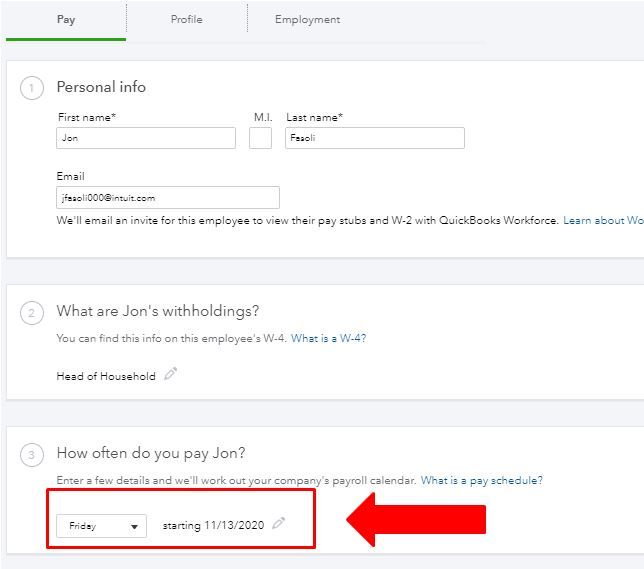The width and height of the screenshot is (644, 569).
Task: Select the M.I. input box
Action: click(x=260, y=138)
